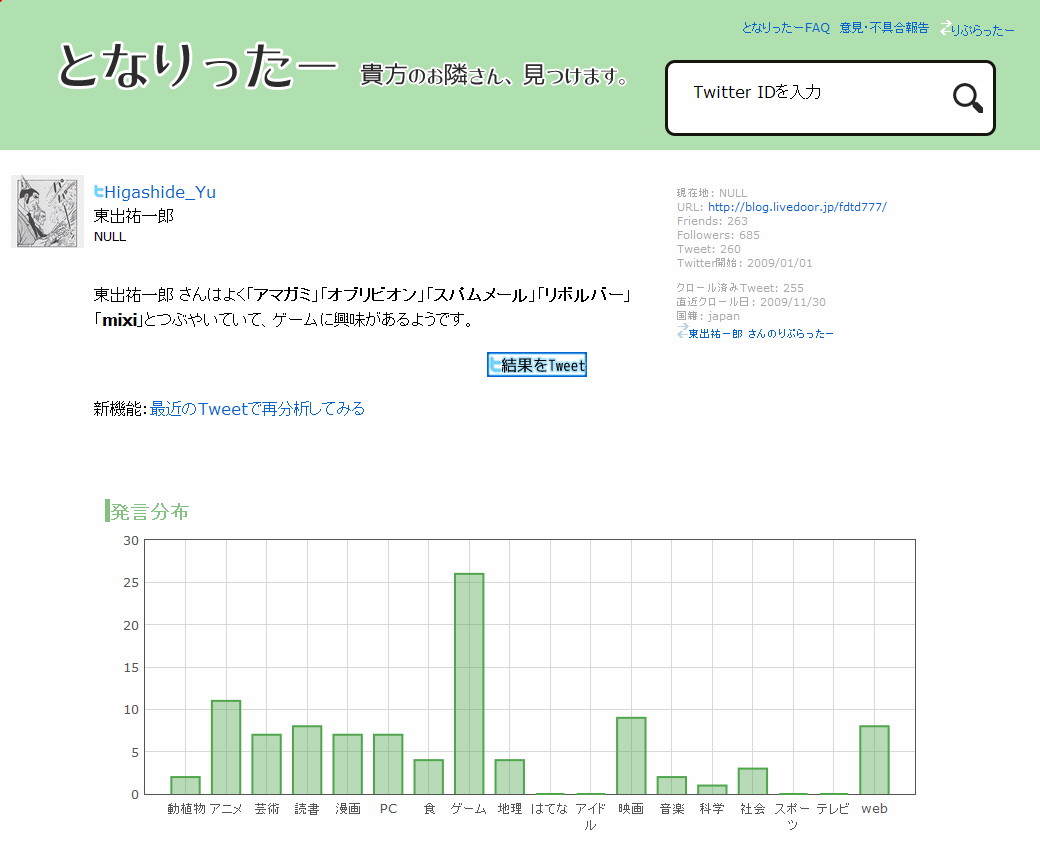Image resolution: width=1040 pixels, height=849 pixels.
Task: Click the 動植物 bar in the chart
Action: click(x=185, y=785)
